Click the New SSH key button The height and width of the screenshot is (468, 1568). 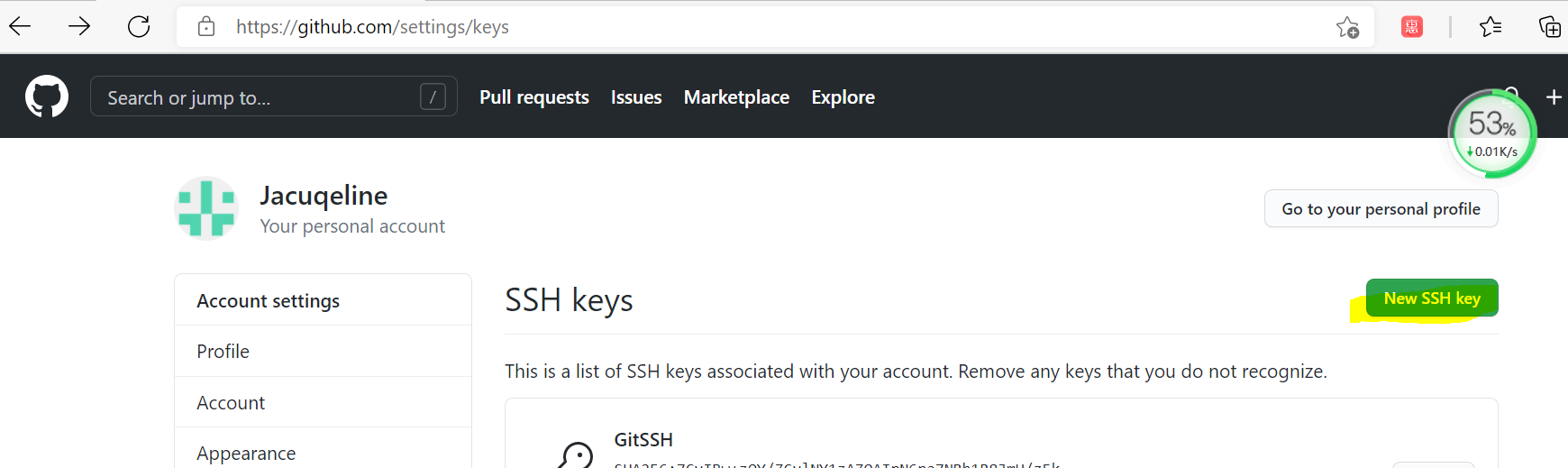click(1432, 298)
